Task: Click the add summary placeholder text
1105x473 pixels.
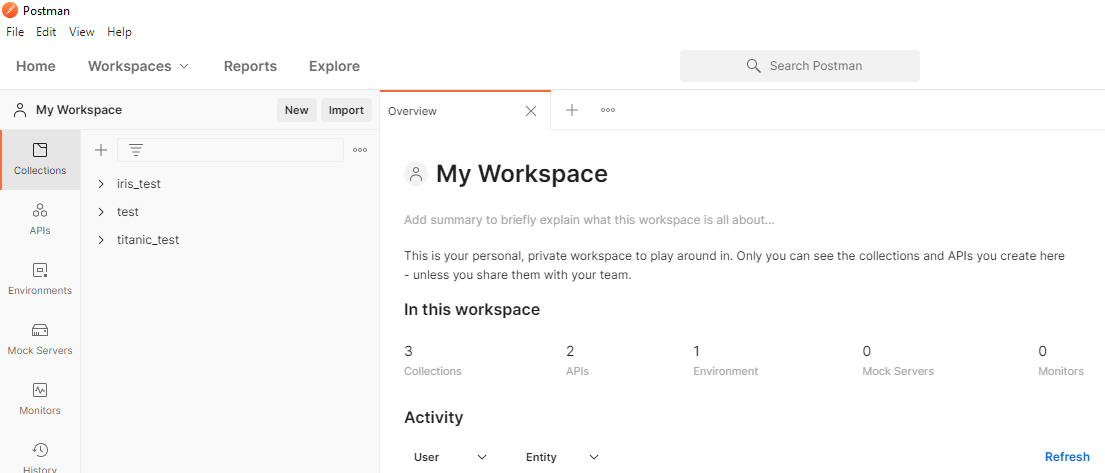Action: coord(589,220)
